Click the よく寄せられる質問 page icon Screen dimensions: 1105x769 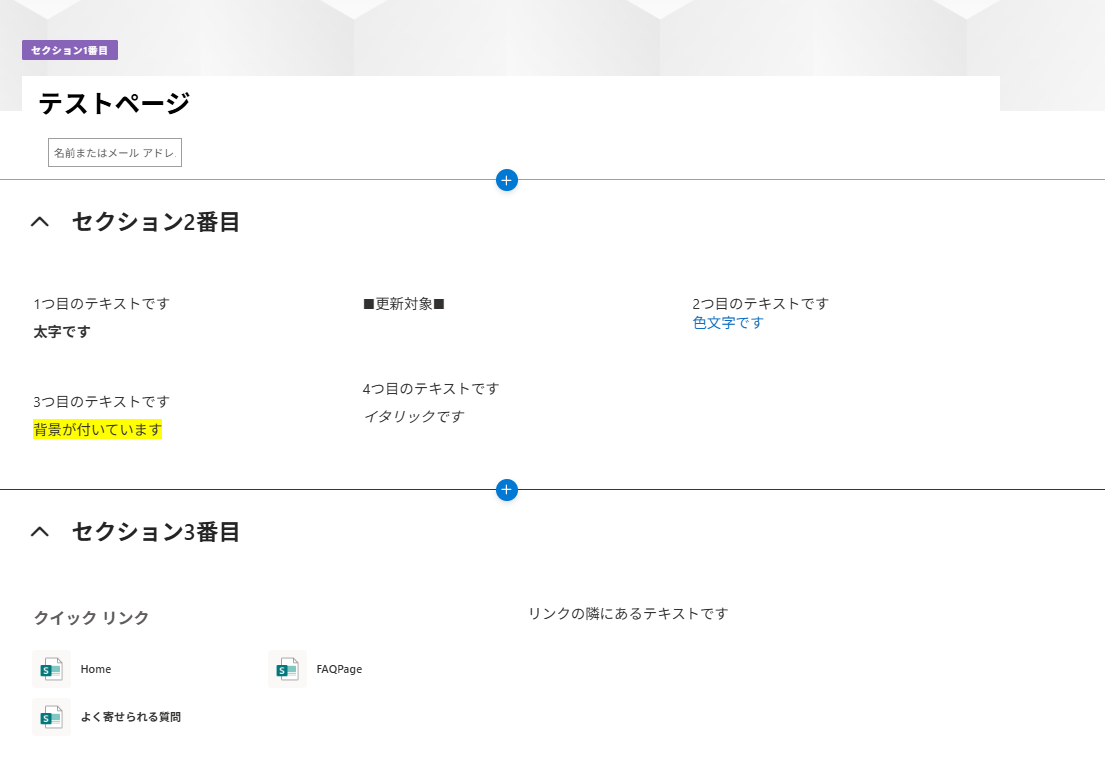tap(51, 717)
